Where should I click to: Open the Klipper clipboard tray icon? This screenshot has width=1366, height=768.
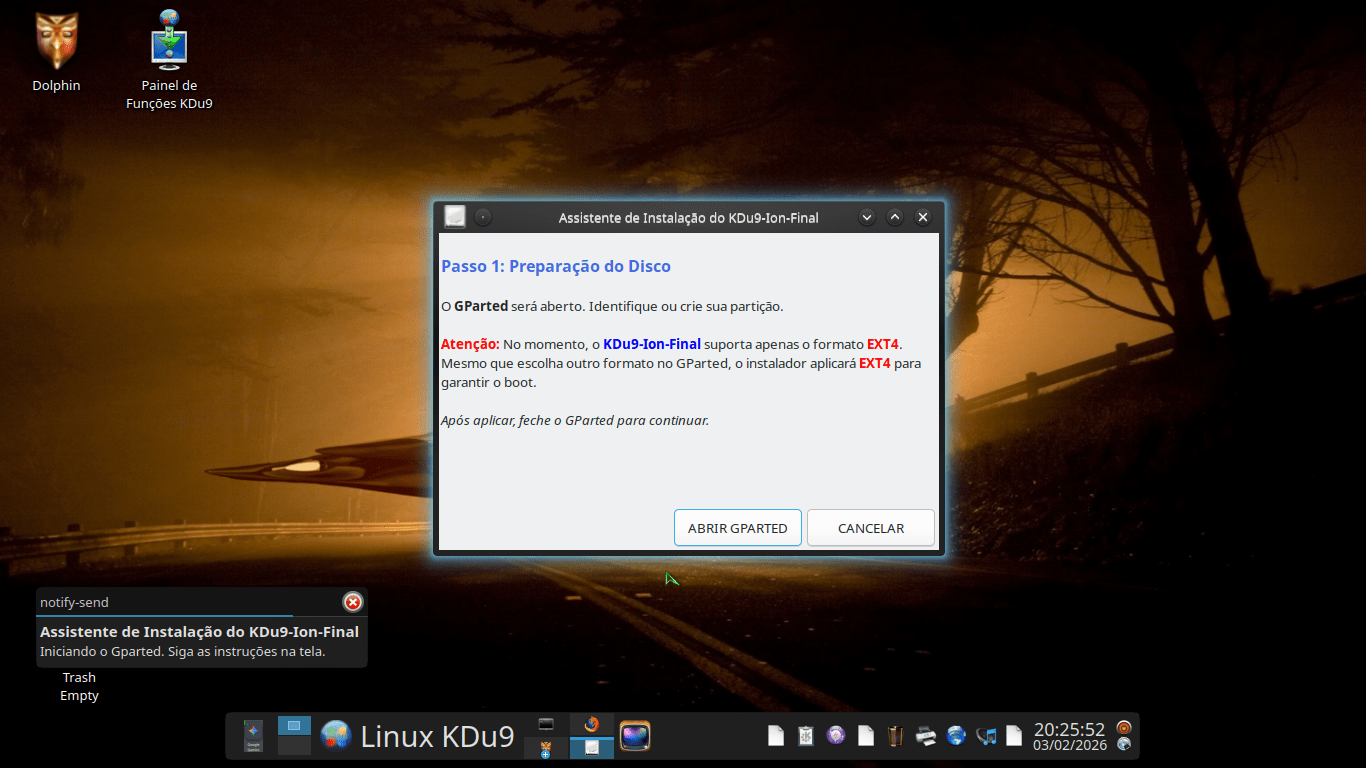coord(805,736)
